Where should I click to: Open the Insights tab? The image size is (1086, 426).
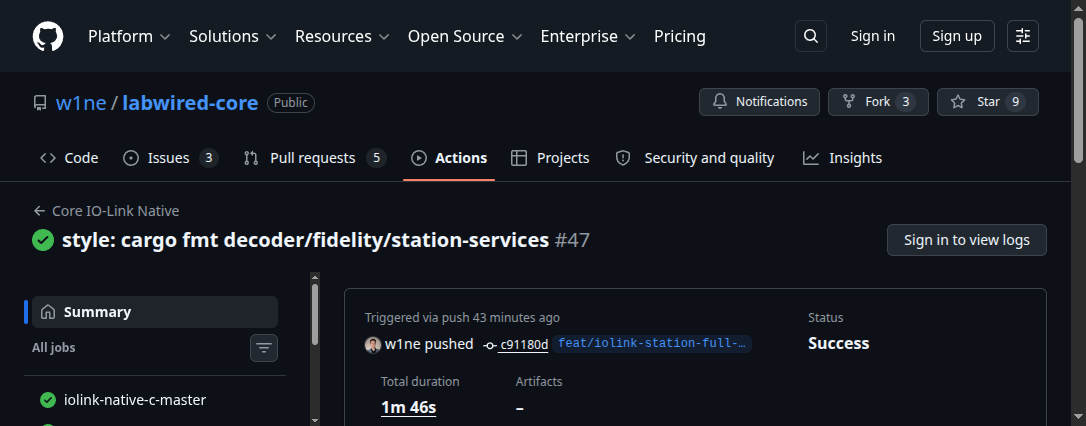click(x=842, y=158)
